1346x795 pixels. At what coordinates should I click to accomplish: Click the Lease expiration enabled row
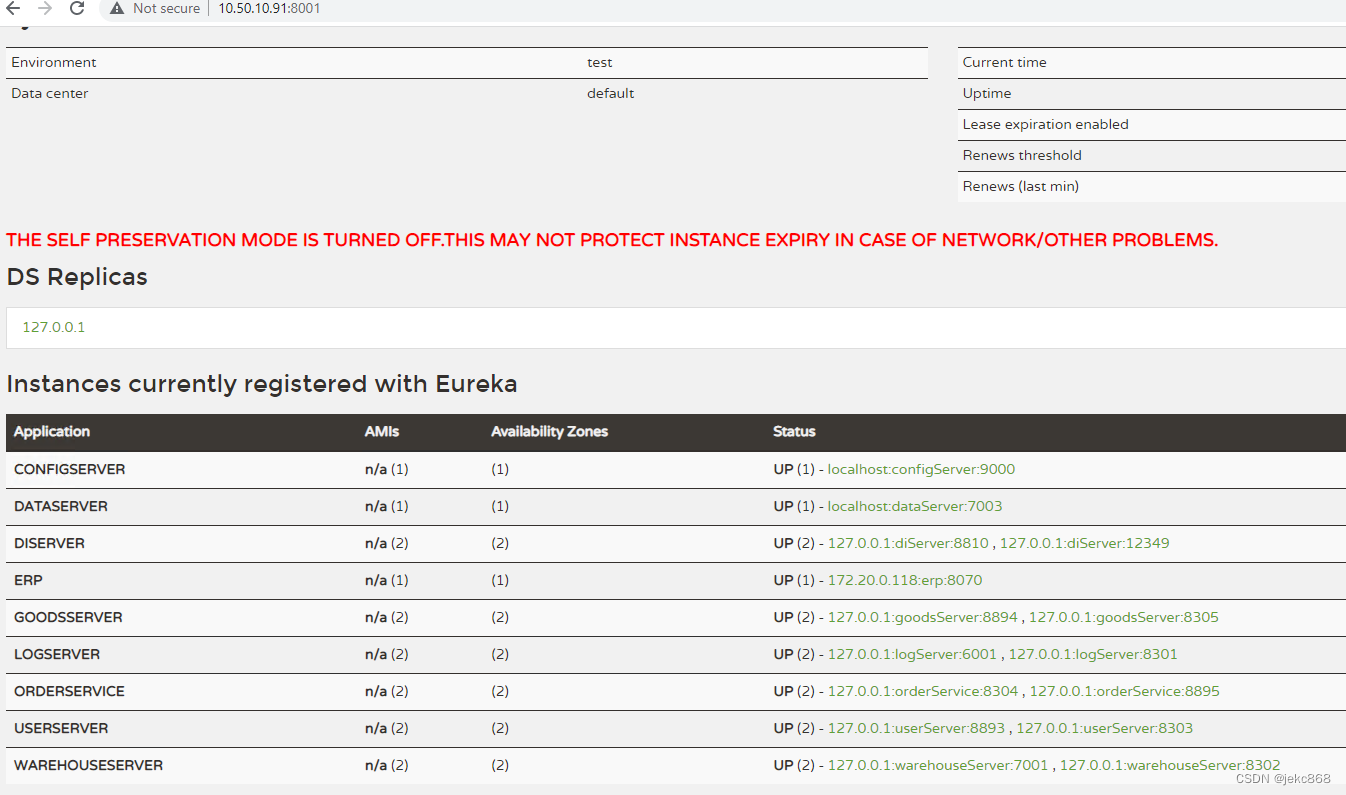(1152, 124)
